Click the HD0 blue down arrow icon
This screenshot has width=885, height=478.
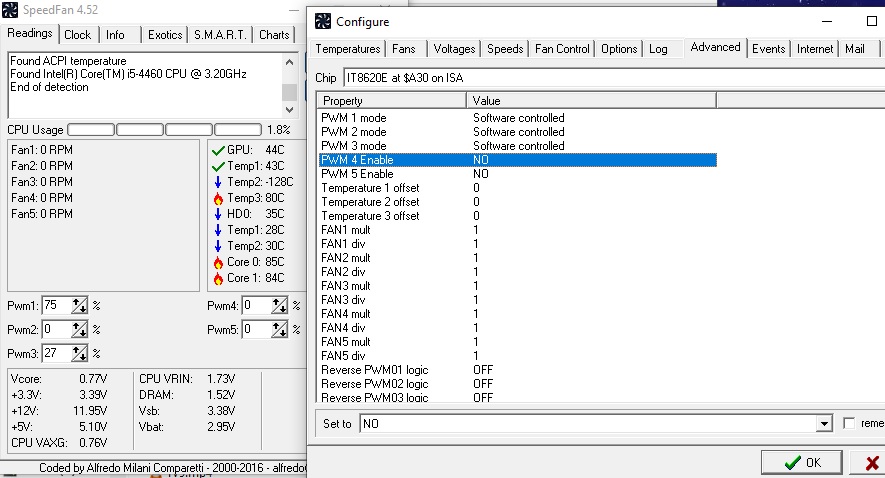tap(218, 214)
